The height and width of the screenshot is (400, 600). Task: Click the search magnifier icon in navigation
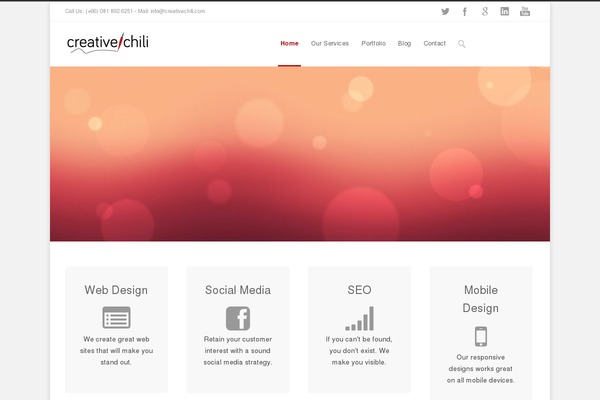[461, 44]
